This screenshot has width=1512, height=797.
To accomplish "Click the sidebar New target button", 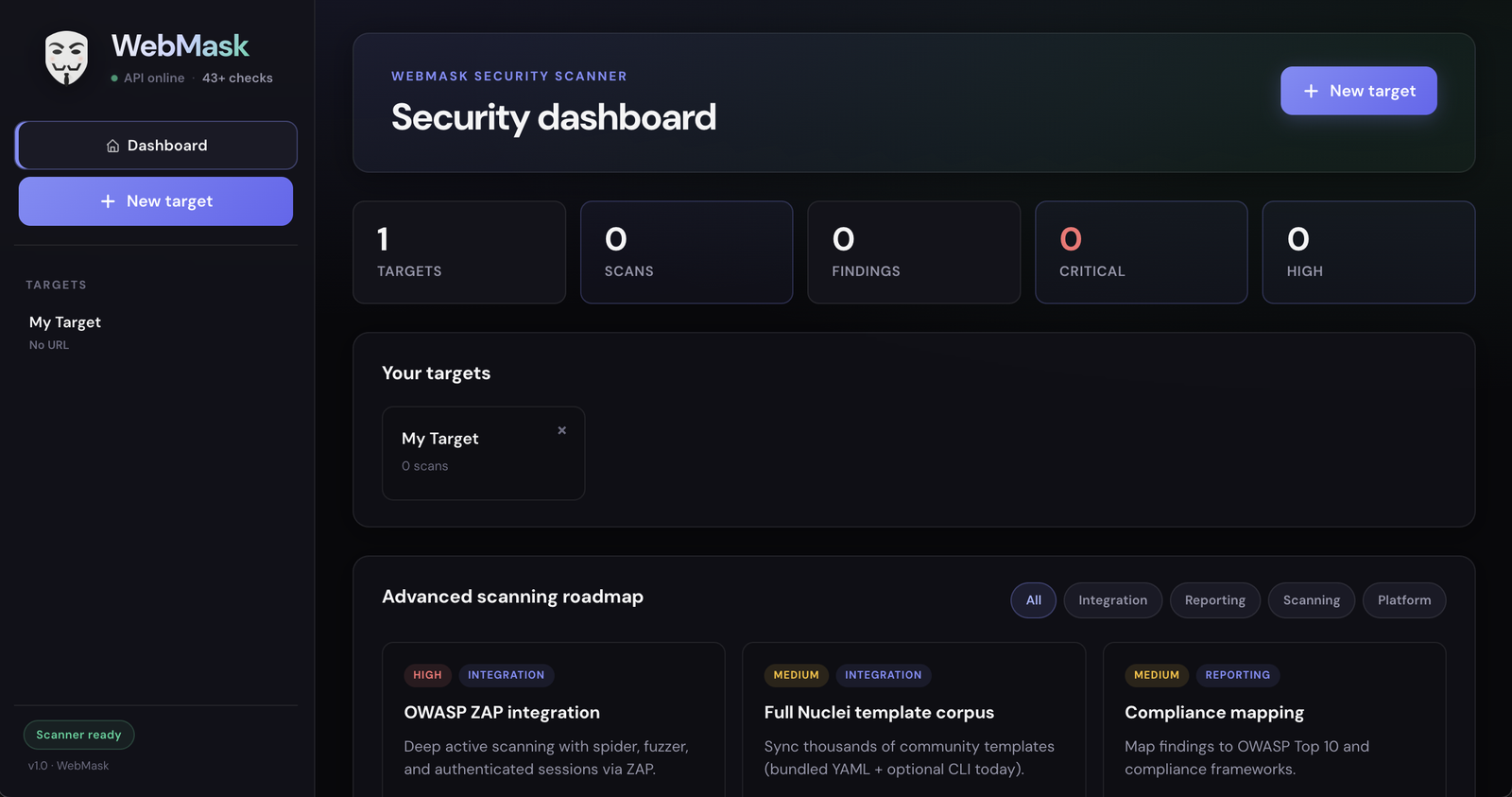I will (x=156, y=201).
